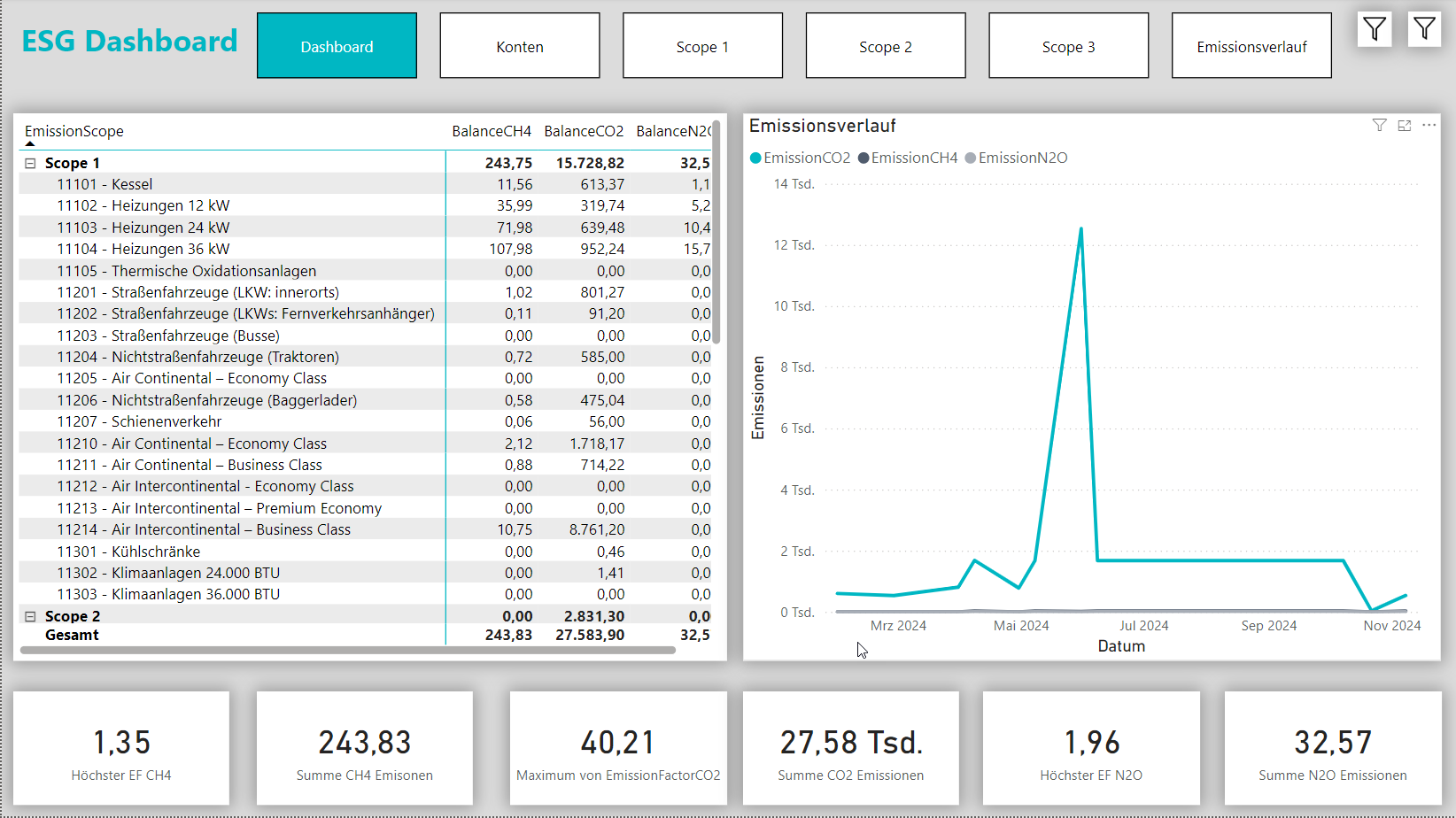Sort by the BalanceN2O column header
The width and height of the screenshot is (1456, 818).
point(673,131)
